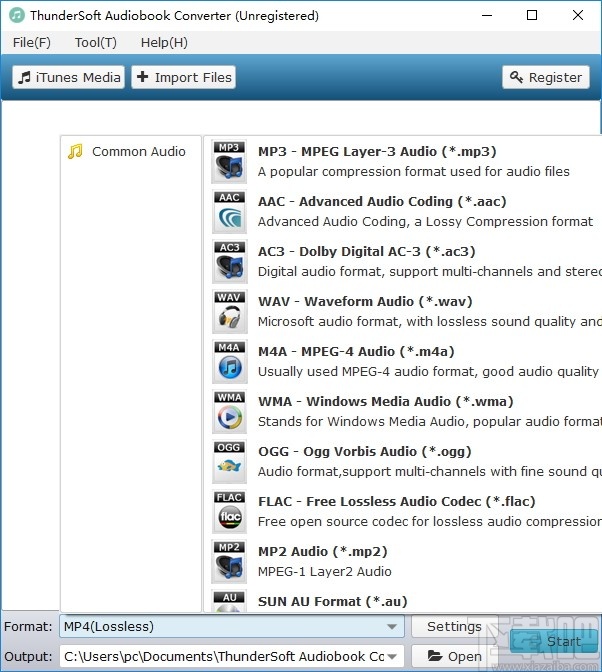Select AC3 - Dolby Digital AC-3 title
Screen dimensions: 602x672
coord(367,251)
